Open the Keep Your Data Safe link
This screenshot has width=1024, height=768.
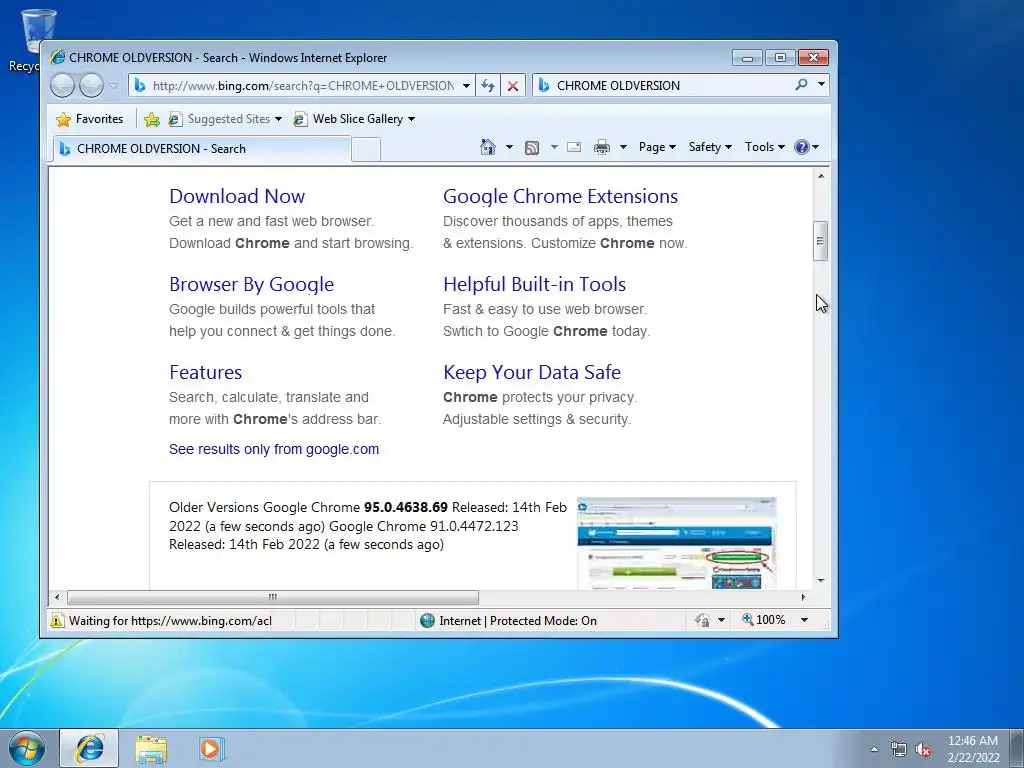point(532,372)
